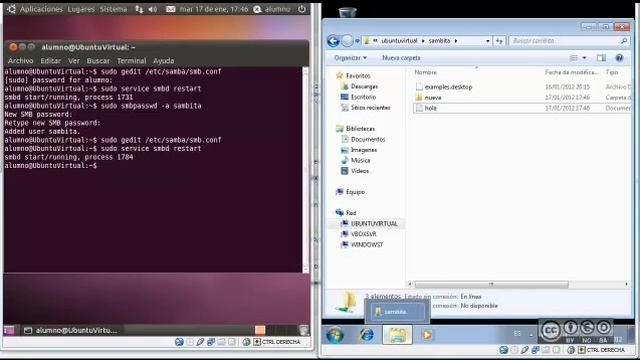Open the Sistema menu in the Ubuntu panel

(x=113, y=9)
